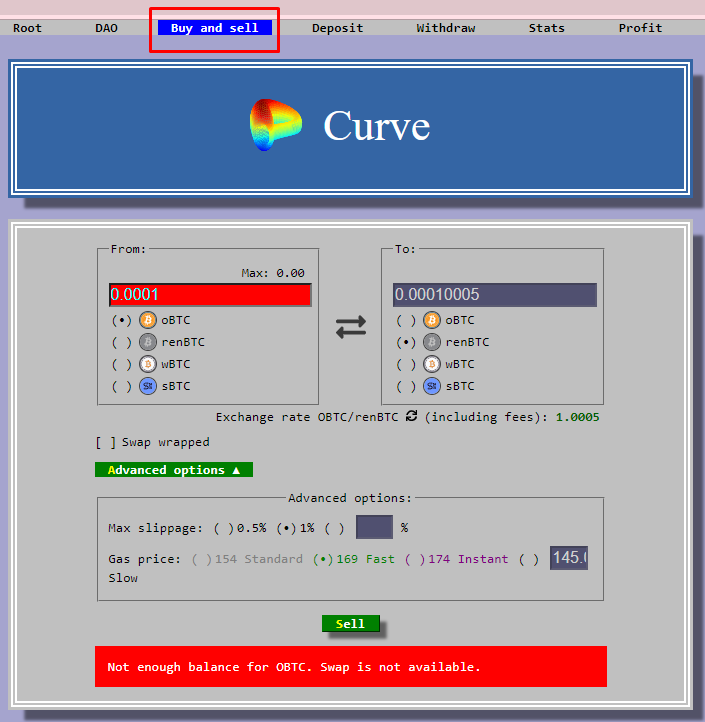Collapse the Advanced options panel
705x722 pixels.
point(174,470)
